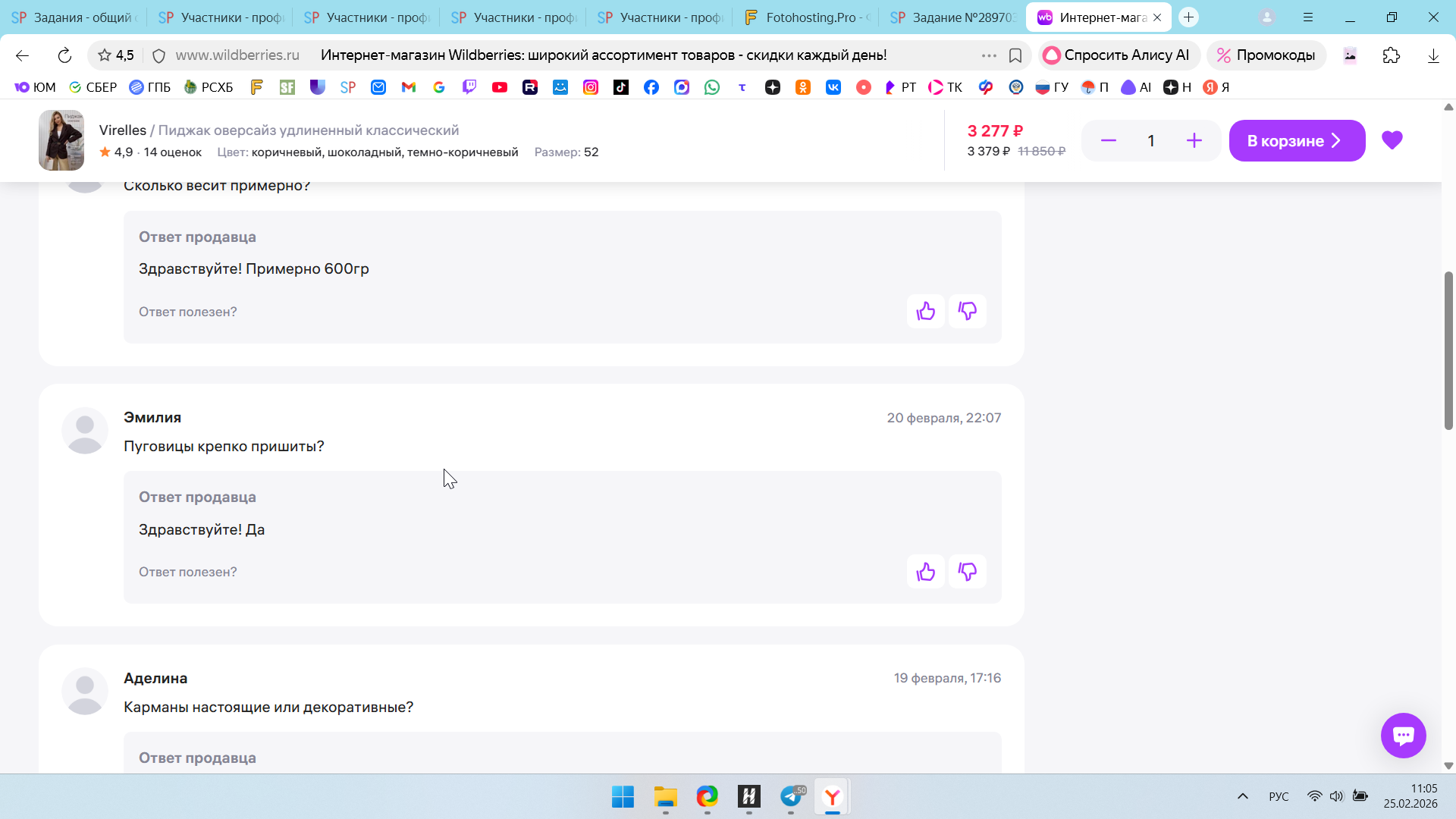1456x819 pixels.
Task: Decrease product quantity with minus button
Action: (1108, 140)
